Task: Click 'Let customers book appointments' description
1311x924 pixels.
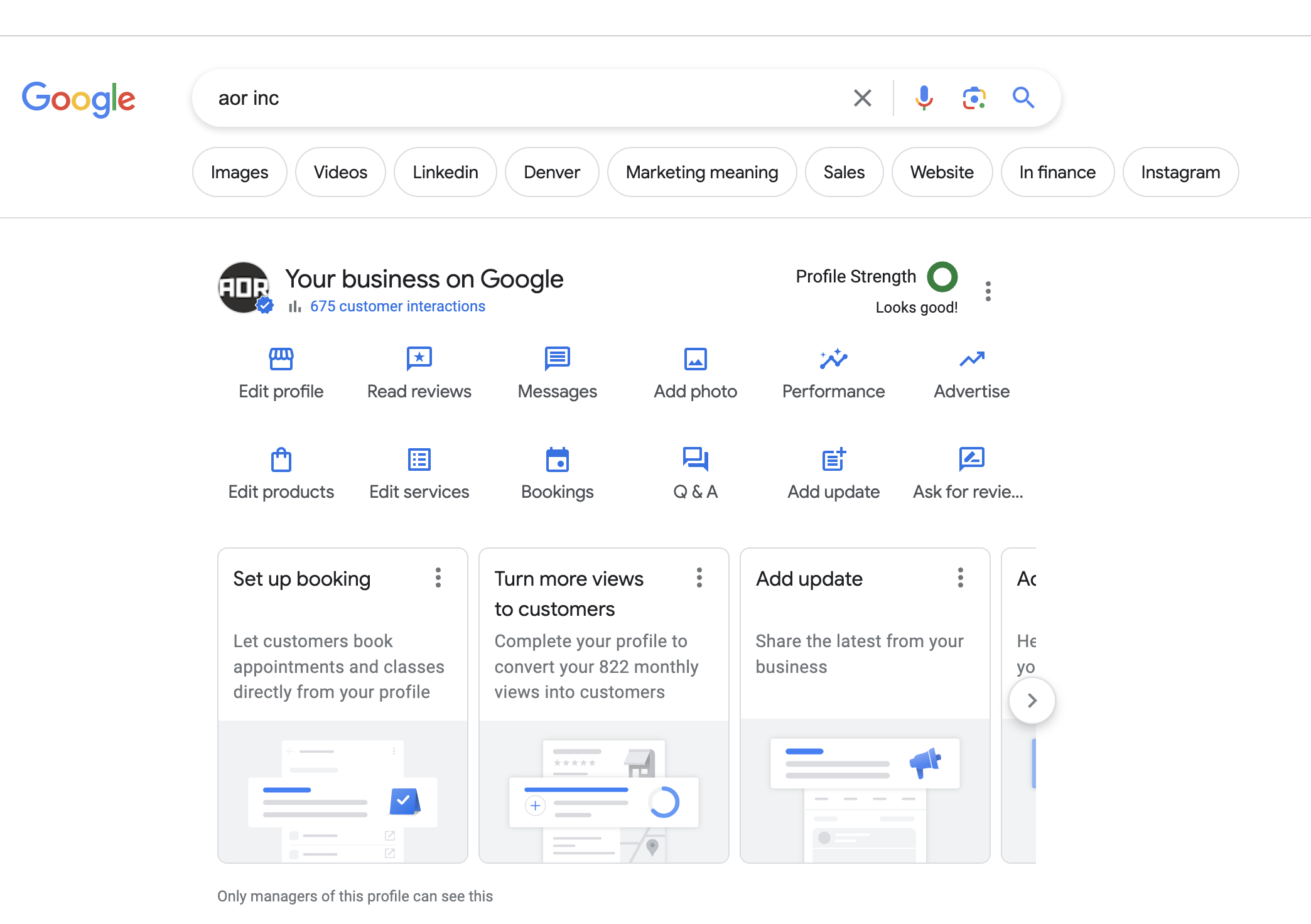Action: click(339, 667)
